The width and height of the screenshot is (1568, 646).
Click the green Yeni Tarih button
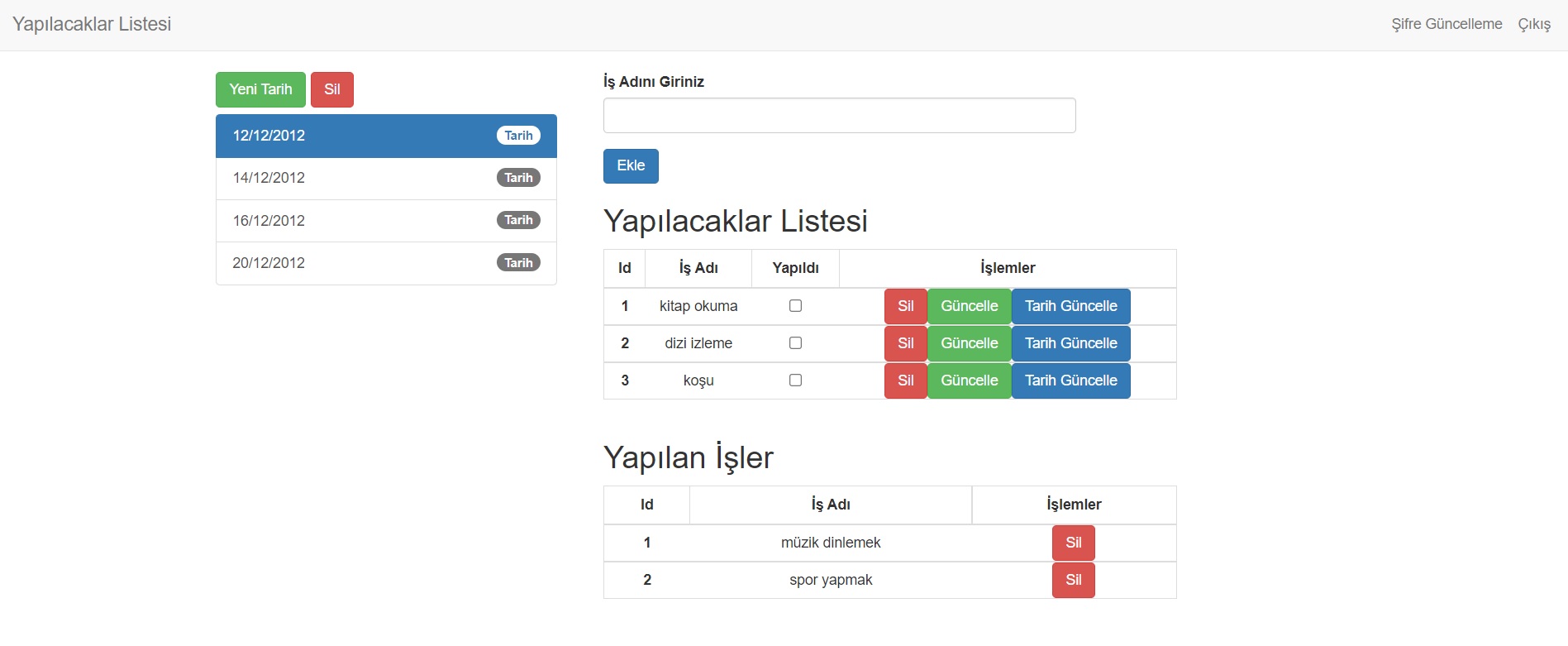point(260,89)
